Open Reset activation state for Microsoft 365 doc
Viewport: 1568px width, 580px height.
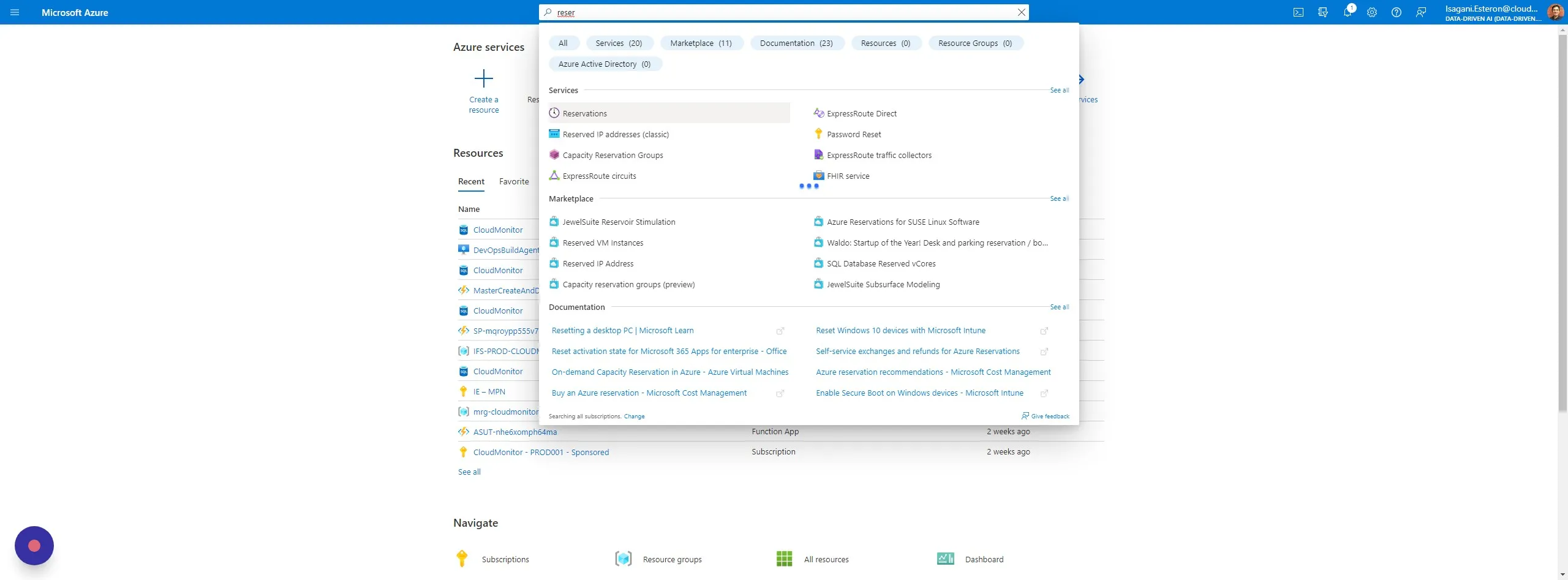click(669, 351)
